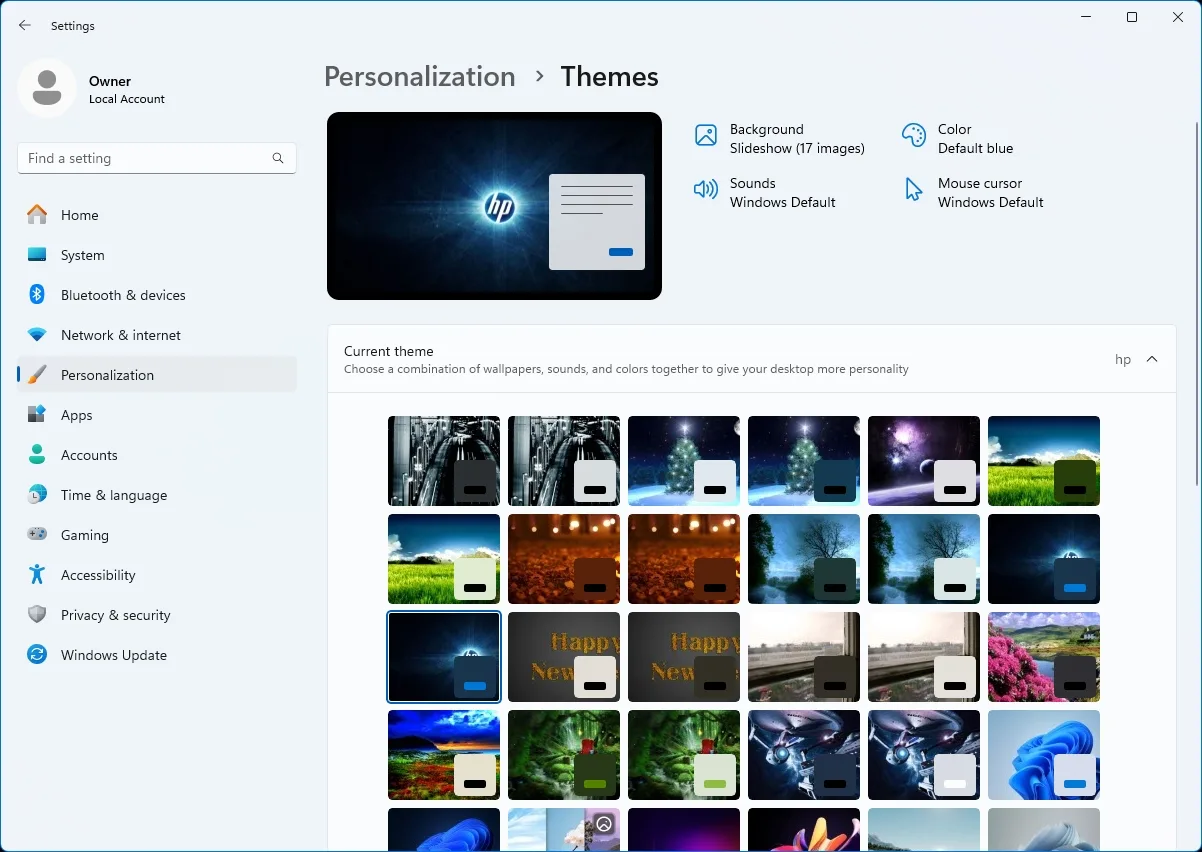Select the first grayscale highway dark theme
The image size is (1202, 852).
click(444, 461)
